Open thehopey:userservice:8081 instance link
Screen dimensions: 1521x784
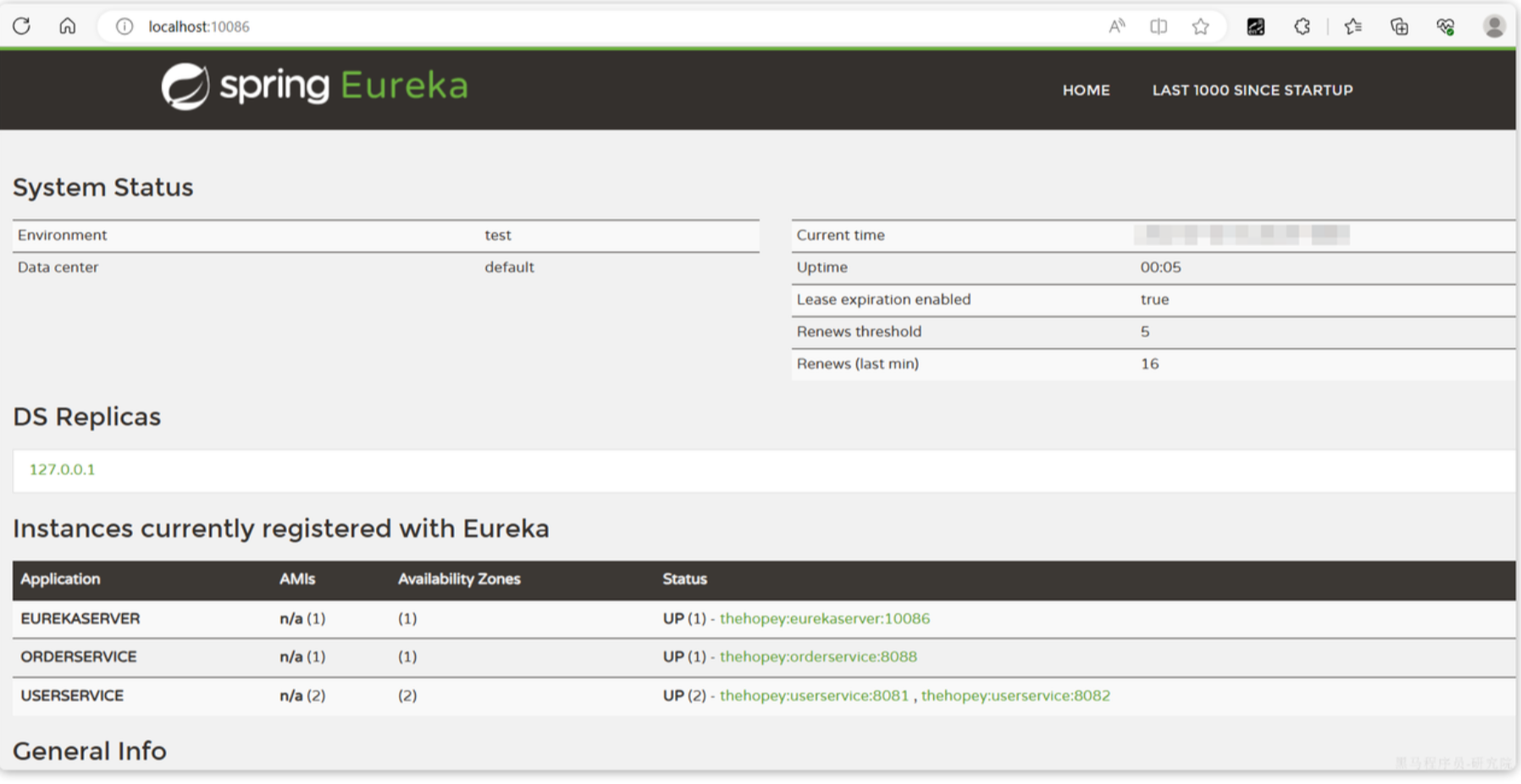814,695
